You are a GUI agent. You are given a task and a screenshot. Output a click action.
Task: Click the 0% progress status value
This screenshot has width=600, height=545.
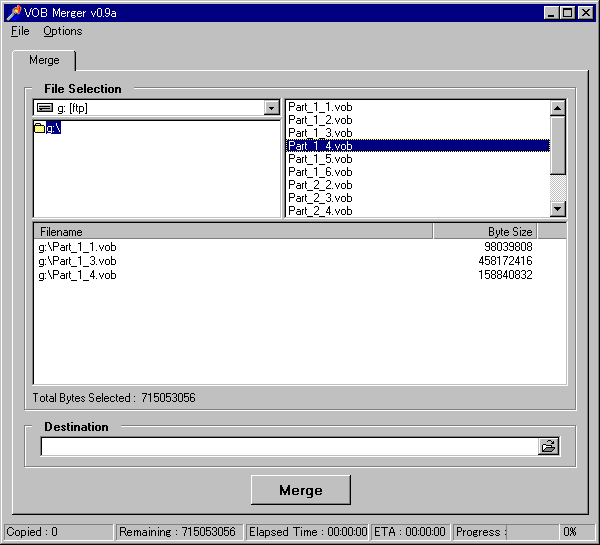point(577,532)
